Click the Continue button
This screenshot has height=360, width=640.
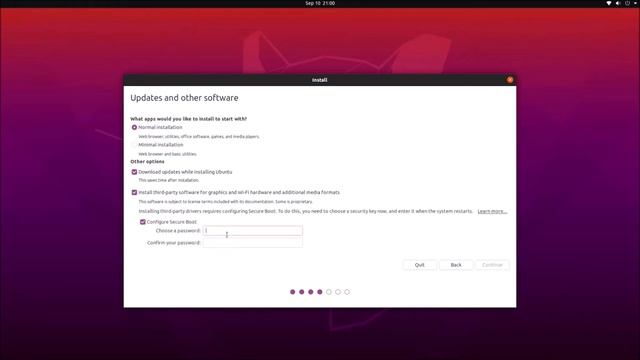492,265
